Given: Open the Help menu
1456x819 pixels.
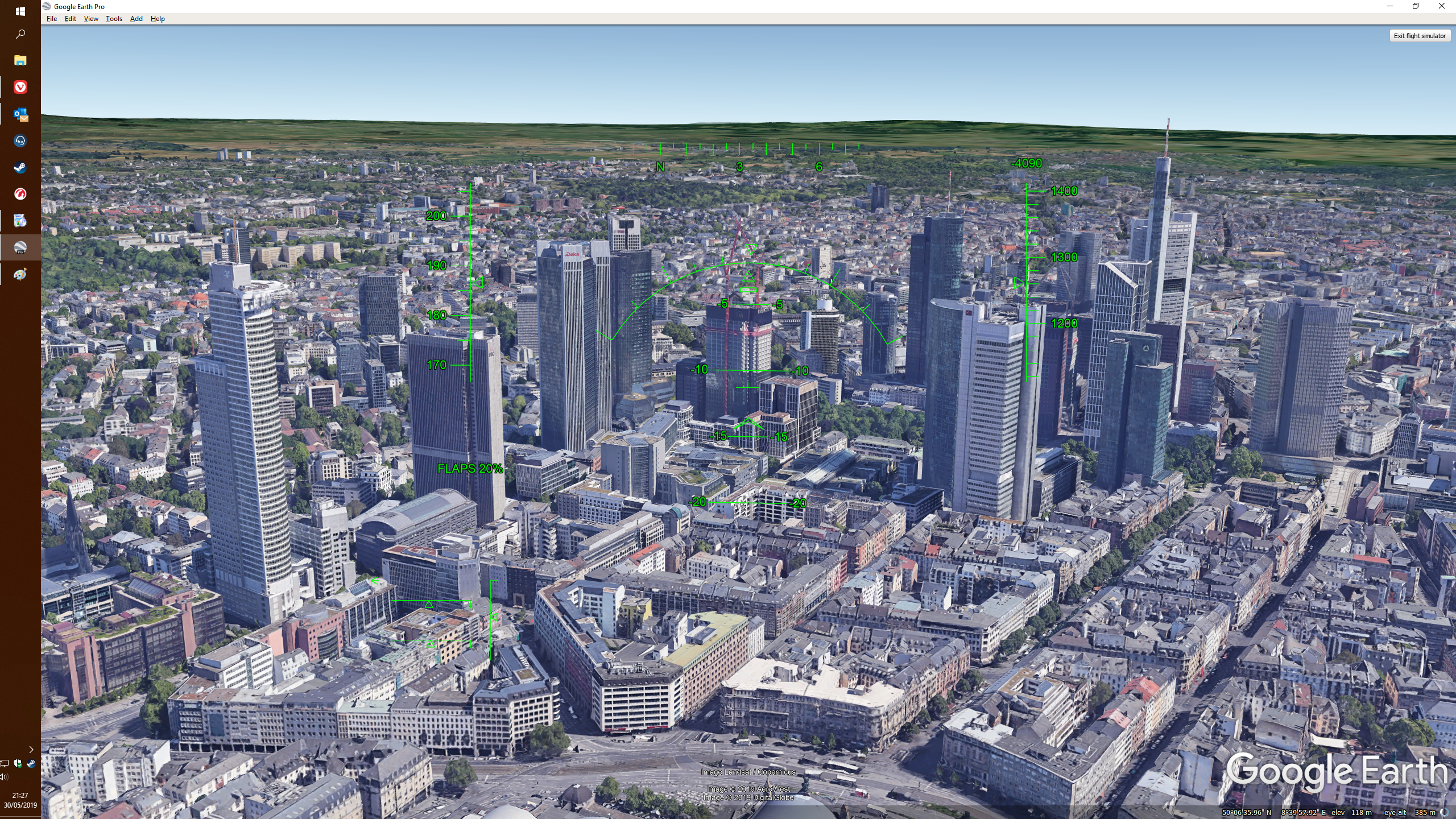Looking at the screenshot, I should pyautogui.click(x=158, y=19).
